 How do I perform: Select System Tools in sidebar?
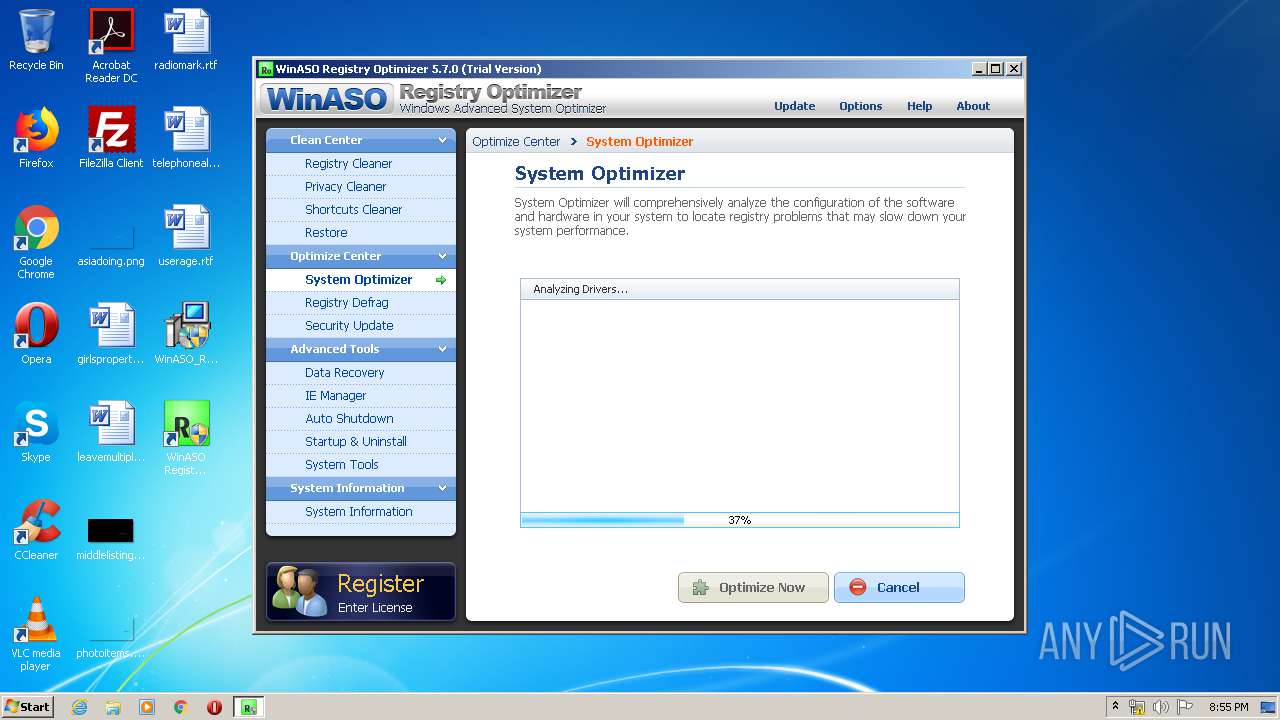click(360, 465)
